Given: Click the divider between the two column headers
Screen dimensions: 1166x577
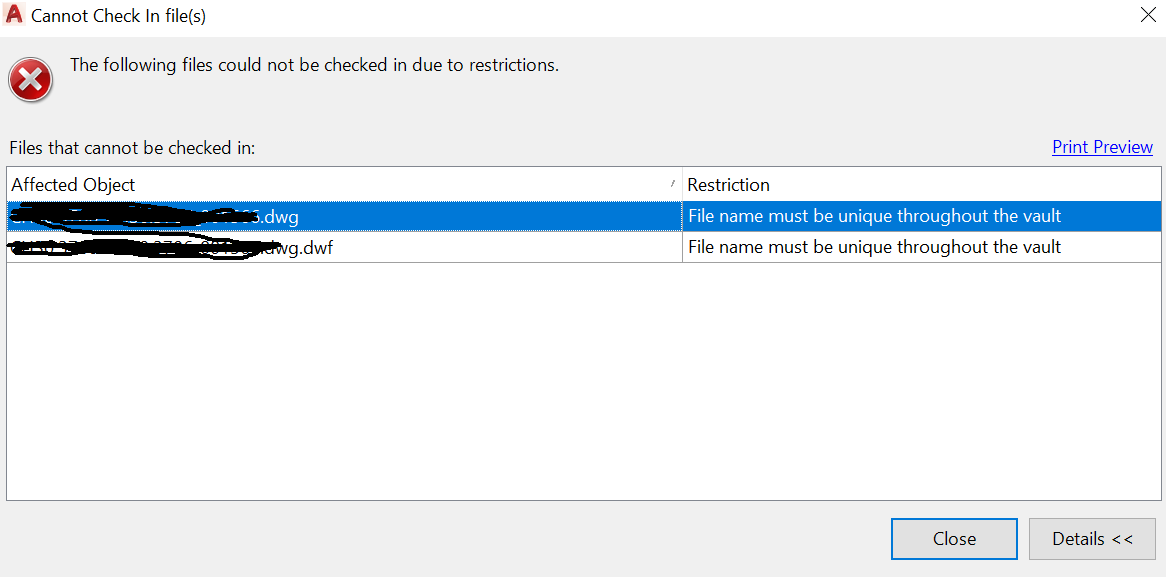Looking at the screenshot, I should pos(682,185).
